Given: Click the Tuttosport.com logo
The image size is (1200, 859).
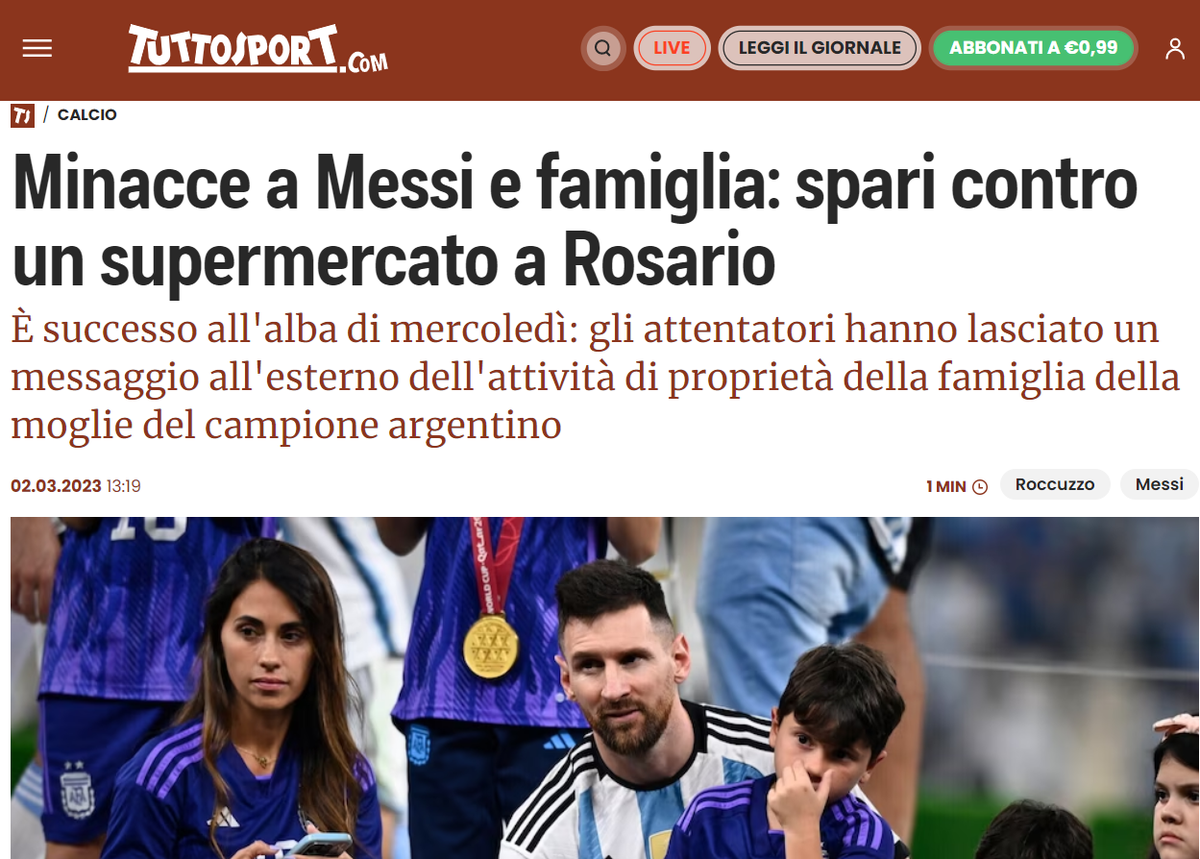Looking at the screenshot, I should (x=258, y=48).
